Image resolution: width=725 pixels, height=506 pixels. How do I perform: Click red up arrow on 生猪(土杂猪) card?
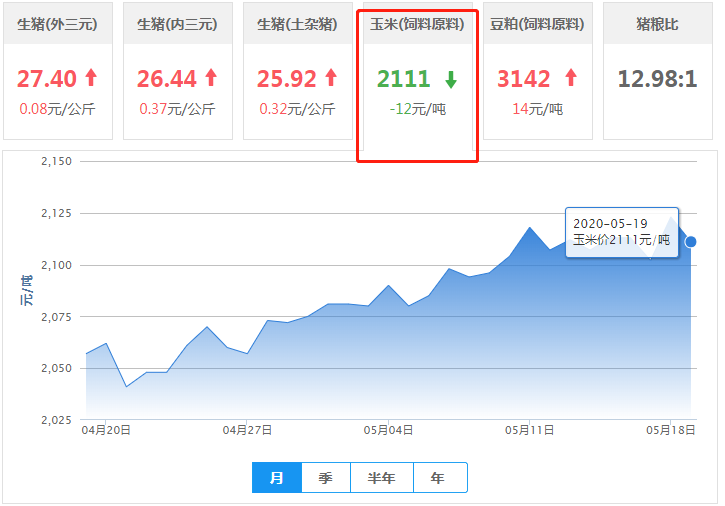[331, 78]
